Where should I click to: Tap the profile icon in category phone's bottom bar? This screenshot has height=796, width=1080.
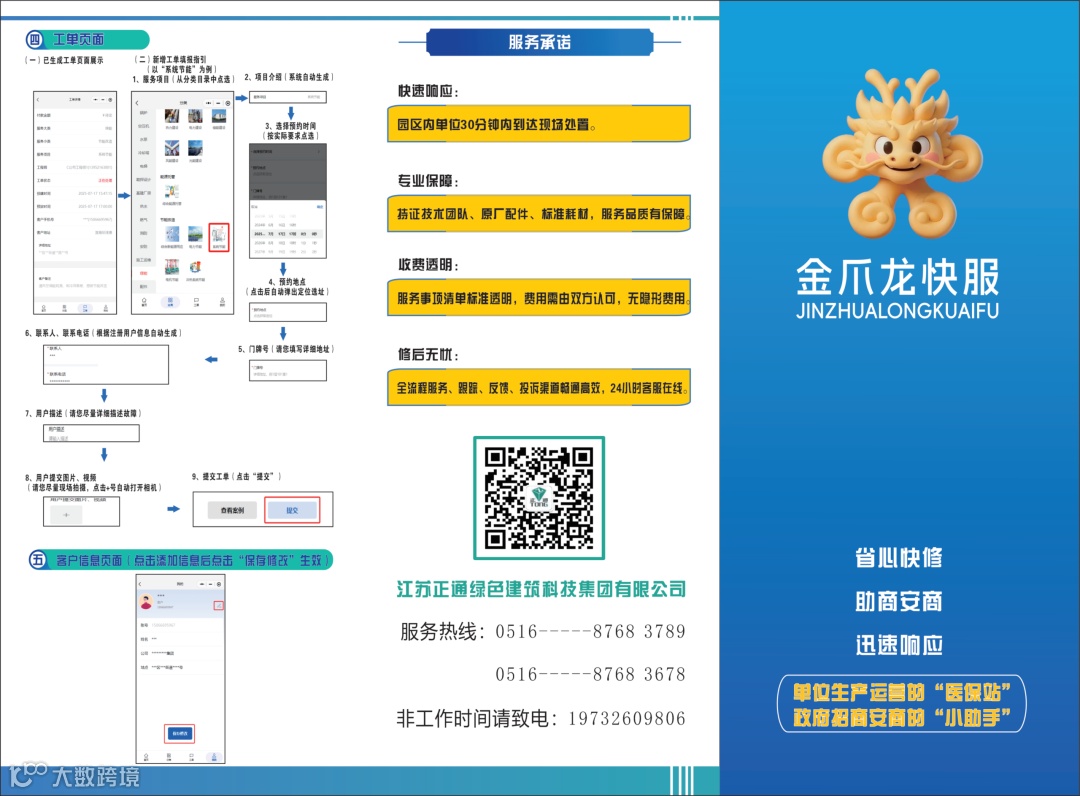tap(222, 302)
